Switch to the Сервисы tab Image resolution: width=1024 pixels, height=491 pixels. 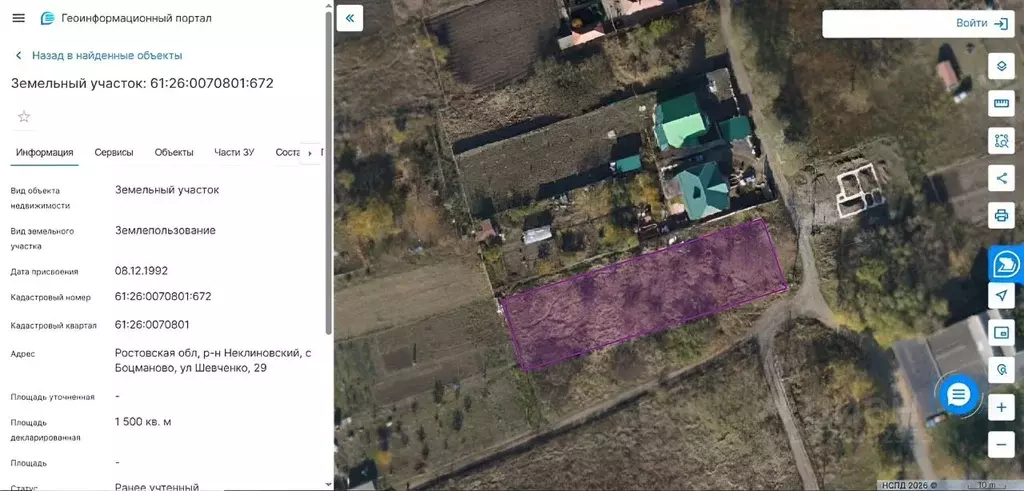click(x=114, y=152)
